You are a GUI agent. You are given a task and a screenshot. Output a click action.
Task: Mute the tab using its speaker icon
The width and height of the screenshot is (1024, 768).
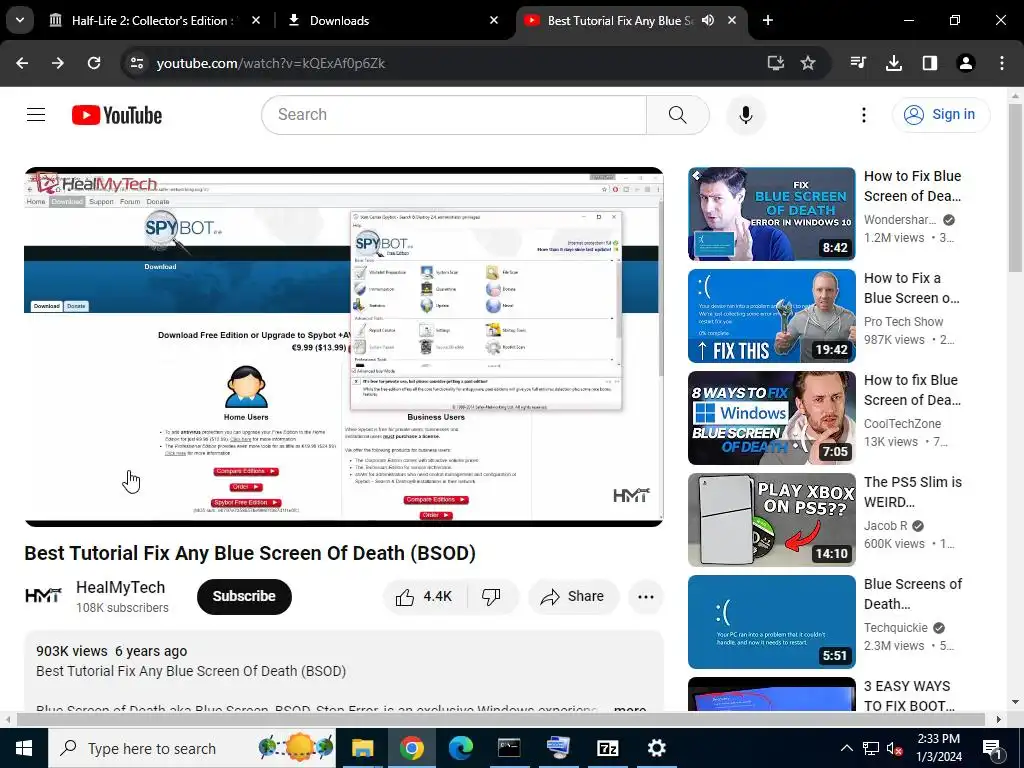pos(708,20)
